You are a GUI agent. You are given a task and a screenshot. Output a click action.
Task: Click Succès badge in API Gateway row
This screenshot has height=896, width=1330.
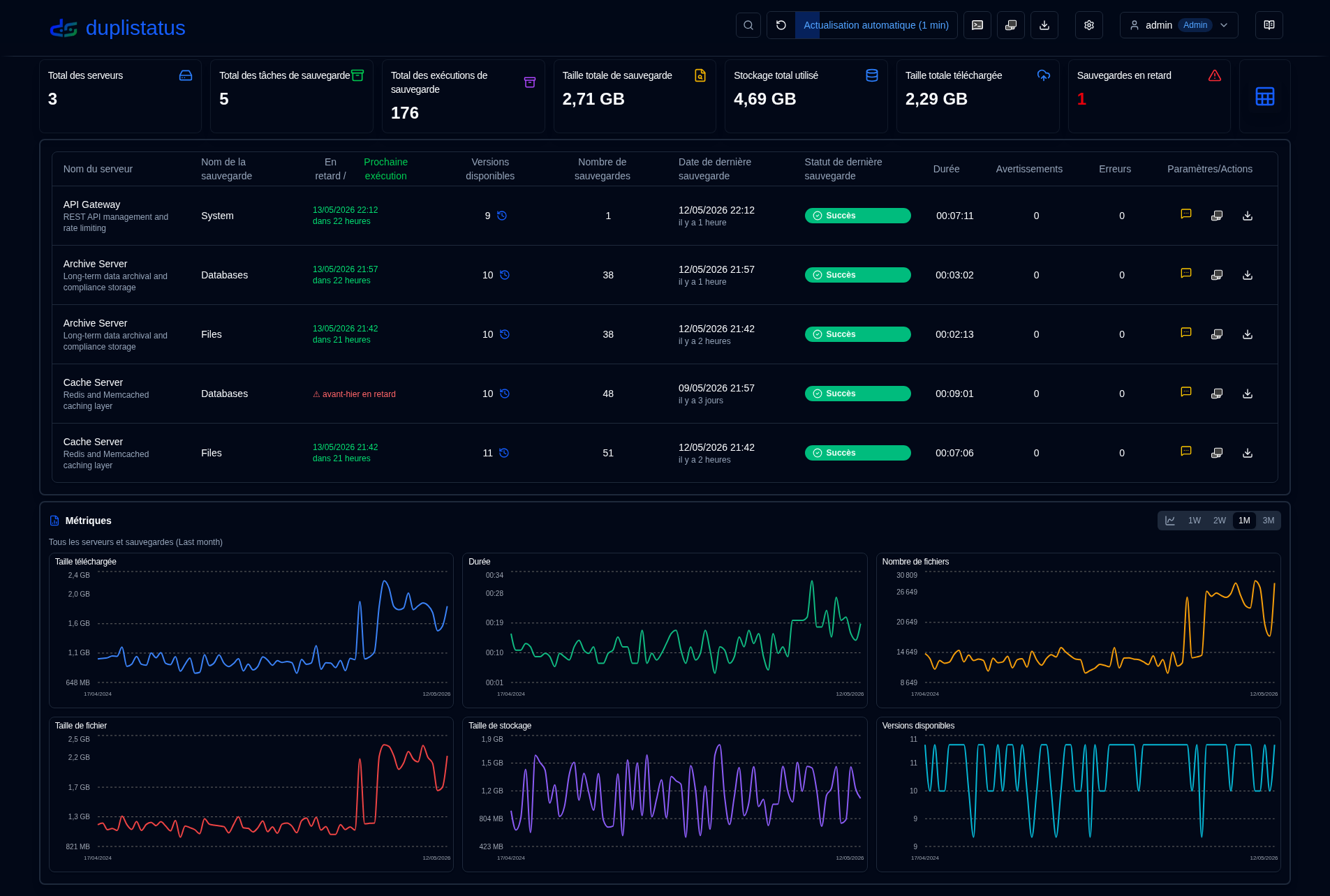click(x=857, y=216)
